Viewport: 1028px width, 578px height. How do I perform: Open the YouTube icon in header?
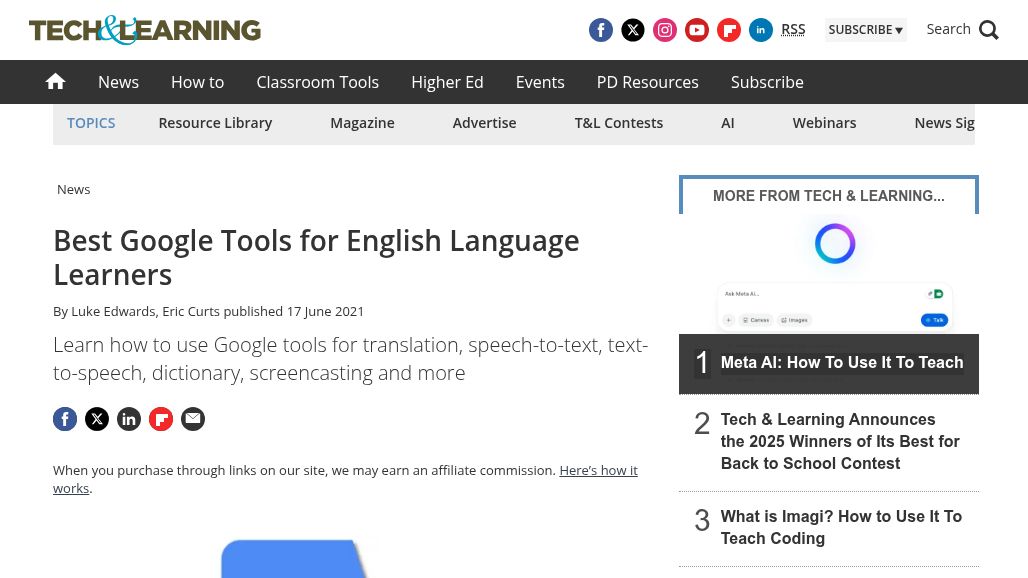(697, 30)
